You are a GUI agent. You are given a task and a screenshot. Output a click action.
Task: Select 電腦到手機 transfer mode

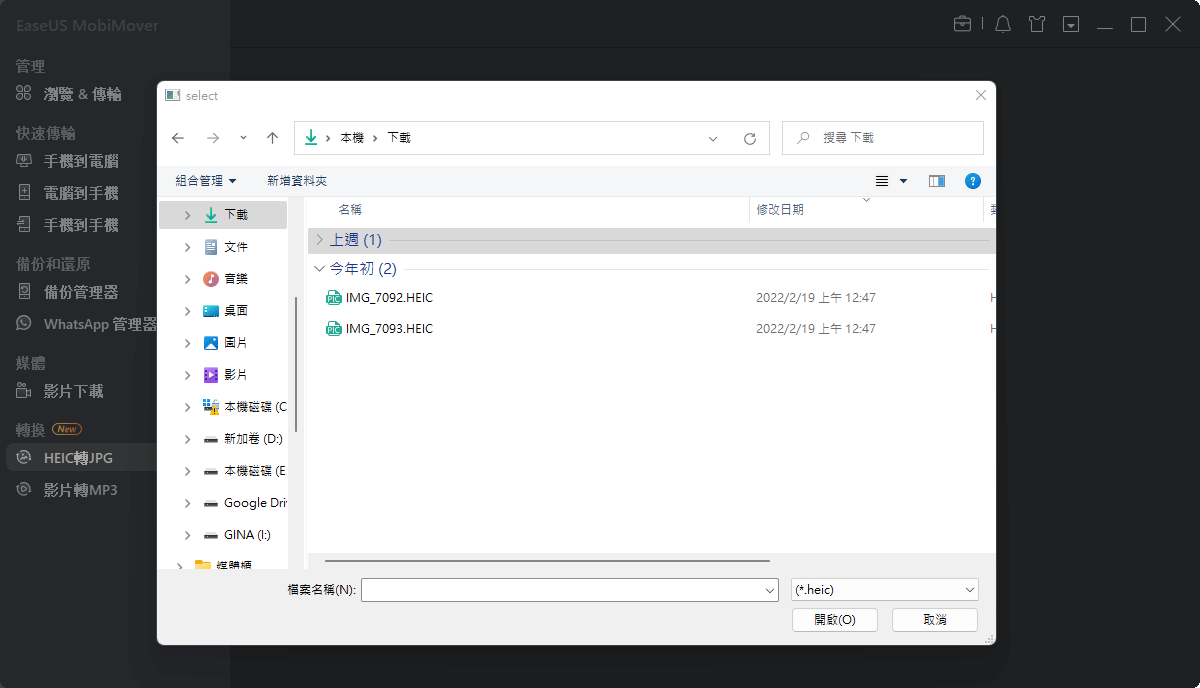pos(74,192)
